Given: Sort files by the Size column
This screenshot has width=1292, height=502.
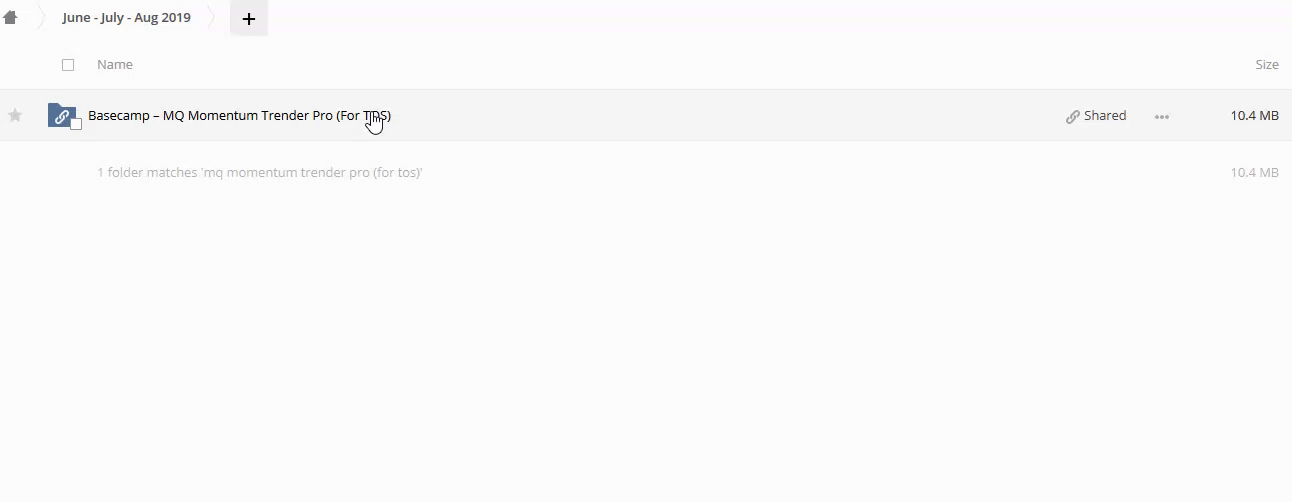Looking at the screenshot, I should click(1267, 64).
